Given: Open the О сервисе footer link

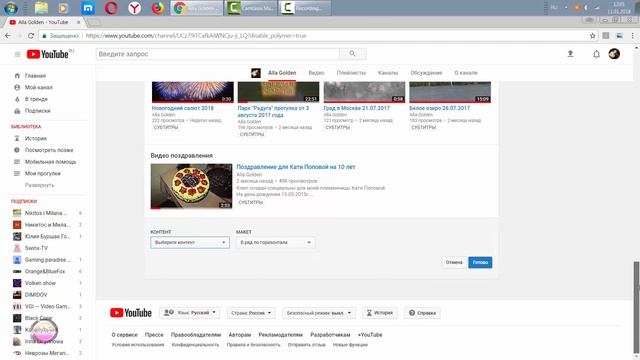Looking at the screenshot, I should [124, 335].
